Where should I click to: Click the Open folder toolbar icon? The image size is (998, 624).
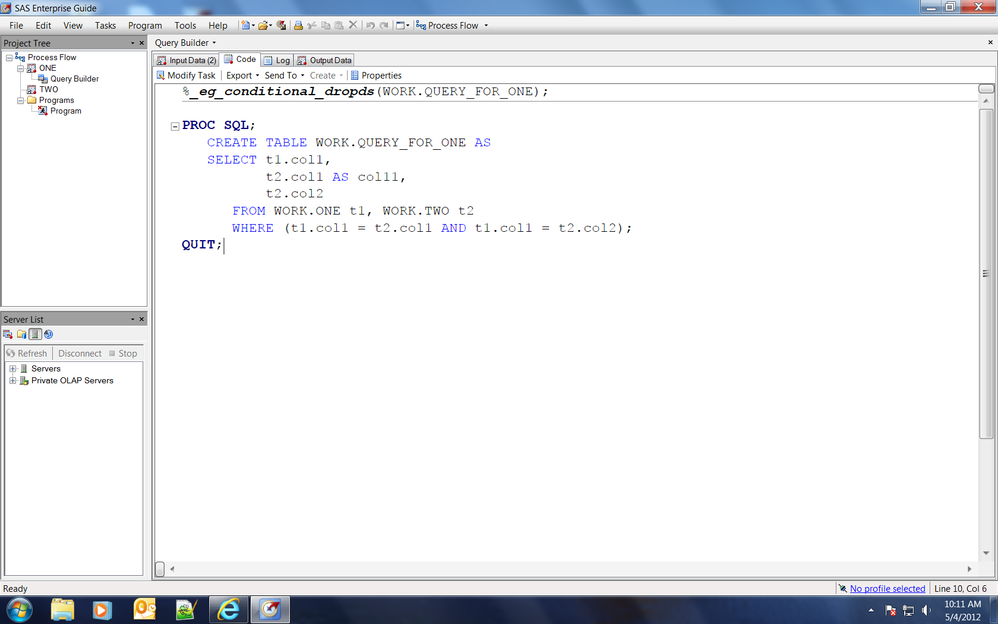tap(262, 25)
